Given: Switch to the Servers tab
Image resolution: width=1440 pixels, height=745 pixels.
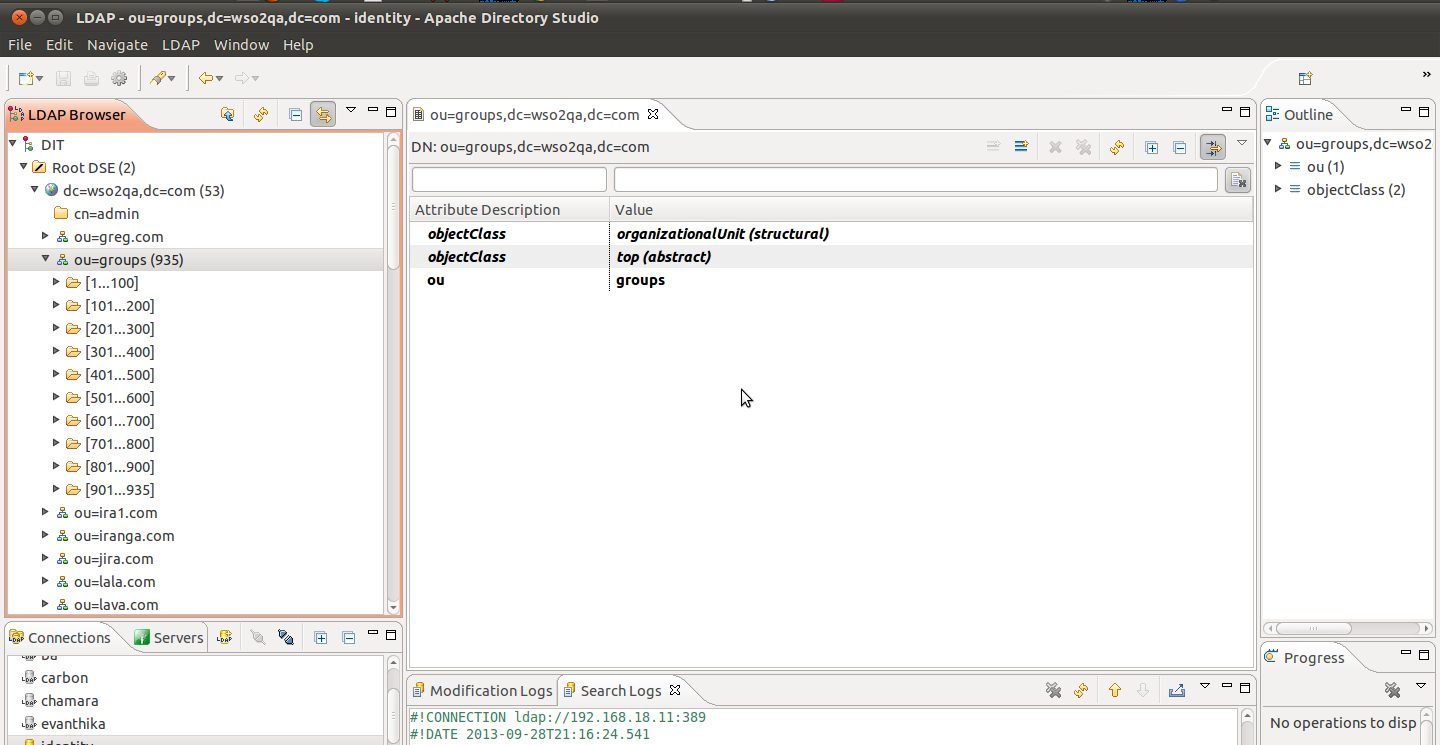Looking at the screenshot, I should coord(168,637).
